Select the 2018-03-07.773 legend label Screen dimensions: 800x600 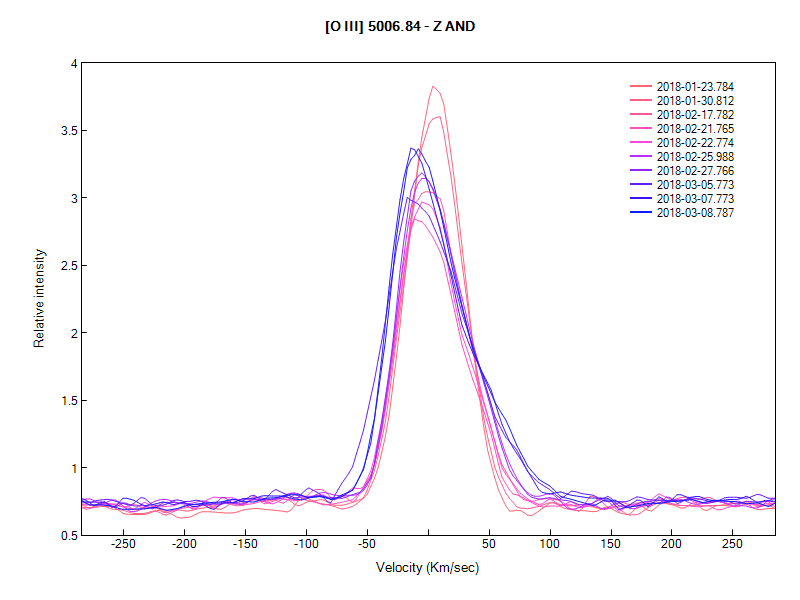(x=695, y=199)
